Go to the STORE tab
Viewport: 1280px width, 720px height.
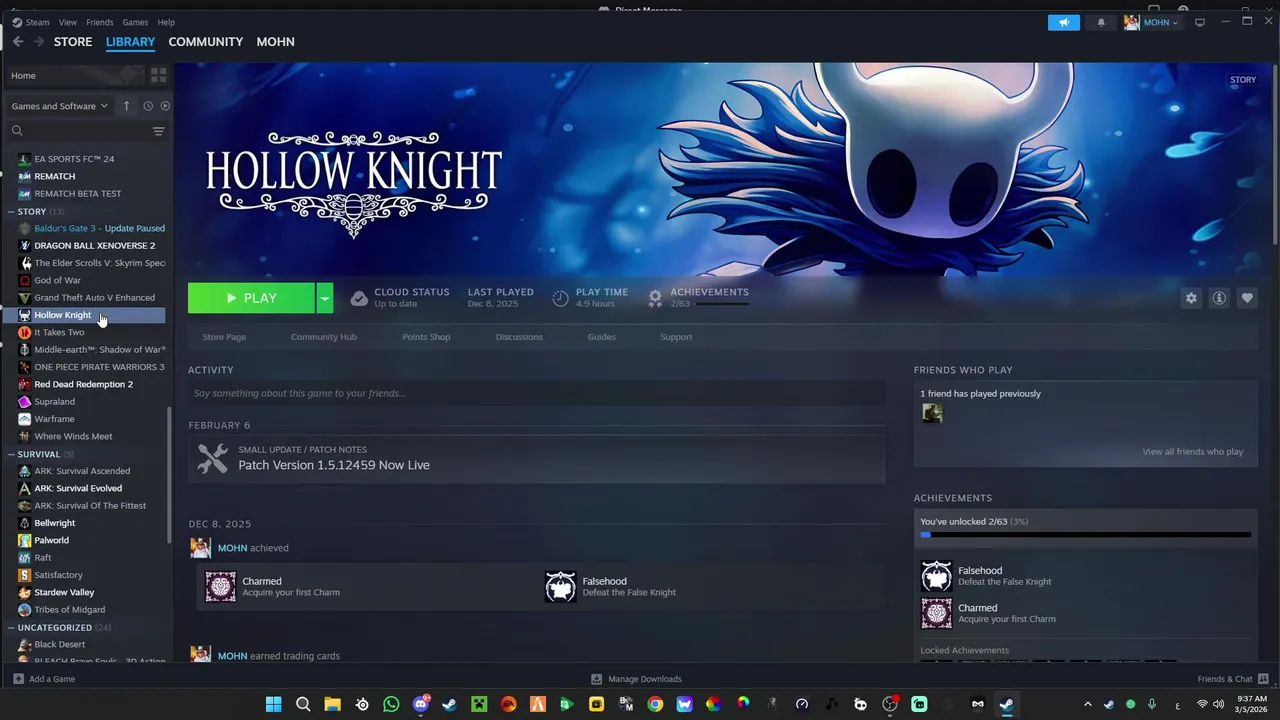point(73,42)
